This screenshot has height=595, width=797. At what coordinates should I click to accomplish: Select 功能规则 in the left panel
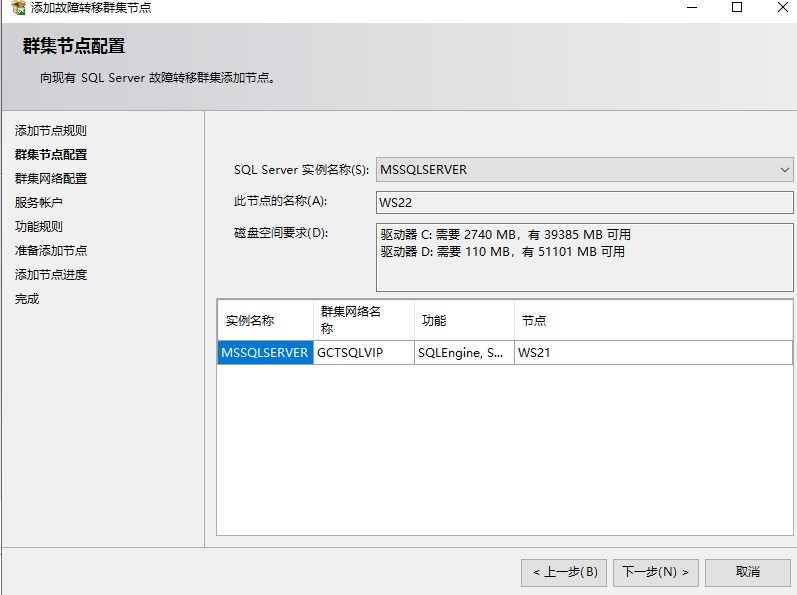(39, 227)
